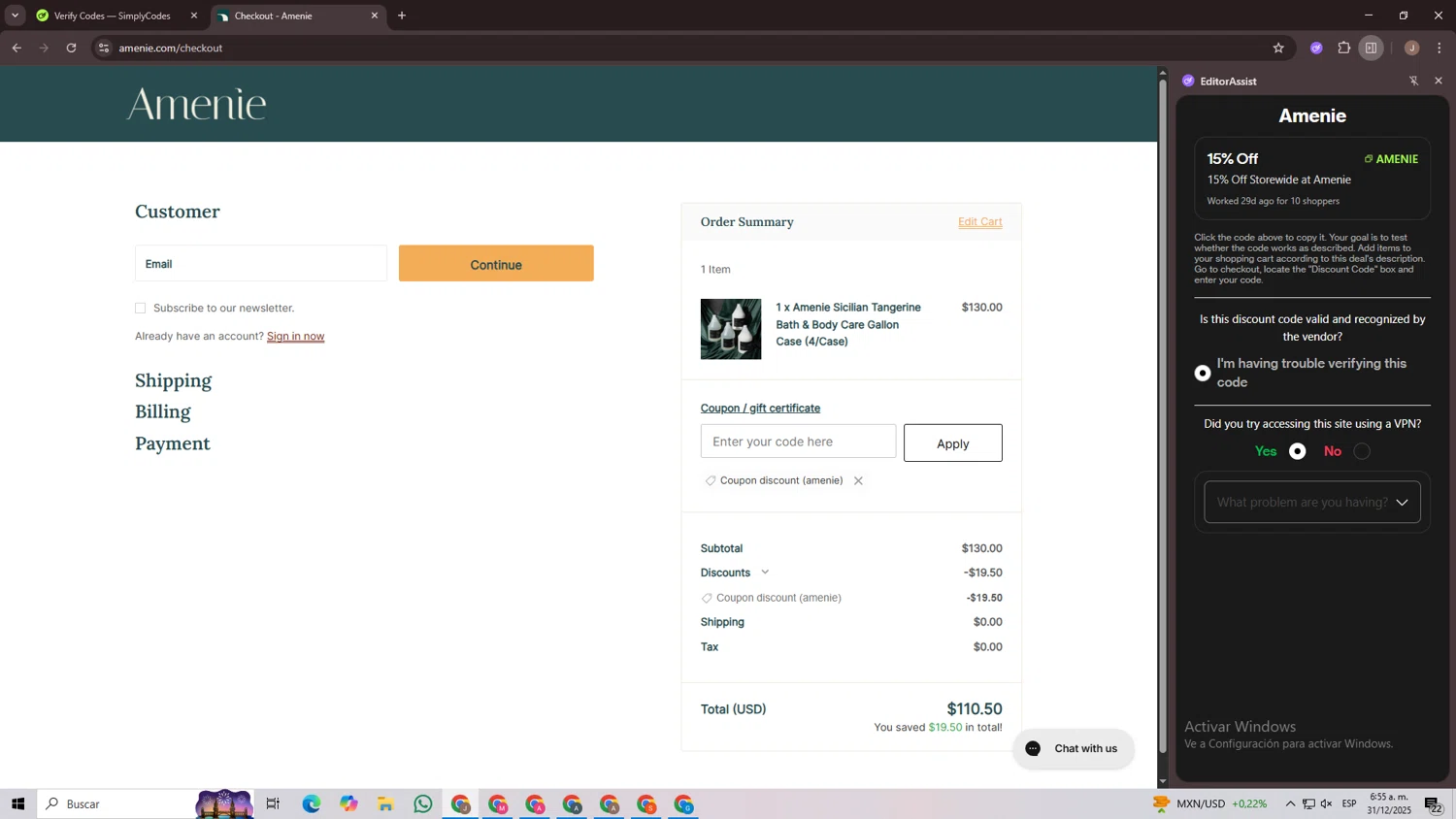The image size is (1456, 819).
Task: Bookmark this page with the star icon
Action: point(1278,48)
